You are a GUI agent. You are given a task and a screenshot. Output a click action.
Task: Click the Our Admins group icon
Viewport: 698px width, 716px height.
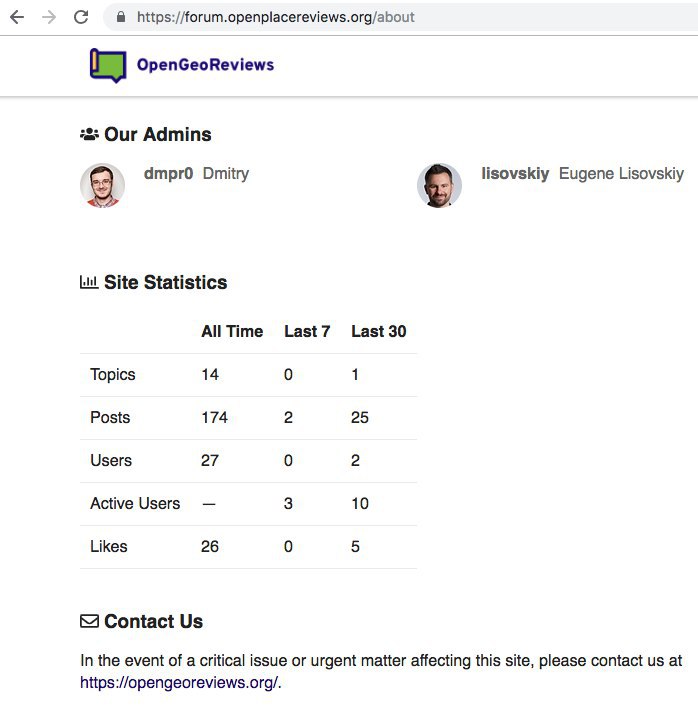coord(89,134)
